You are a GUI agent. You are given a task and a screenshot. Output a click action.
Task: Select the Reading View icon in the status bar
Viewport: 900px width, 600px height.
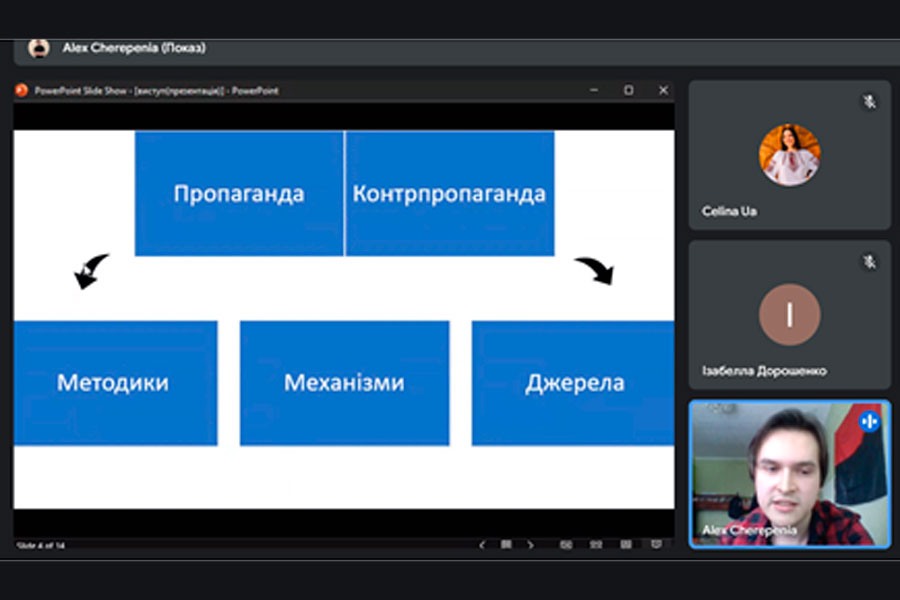(x=626, y=545)
